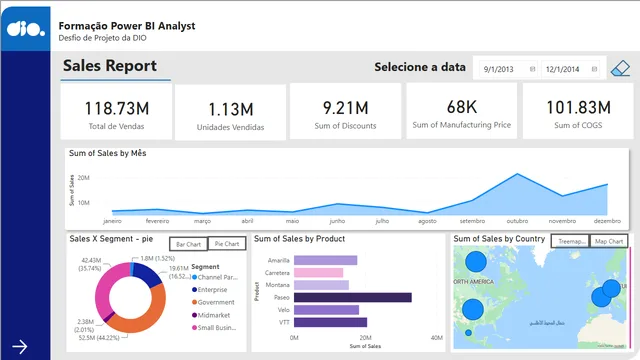Click the Midmarket legend color dot
The height and width of the screenshot is (360, 640).
194,315
